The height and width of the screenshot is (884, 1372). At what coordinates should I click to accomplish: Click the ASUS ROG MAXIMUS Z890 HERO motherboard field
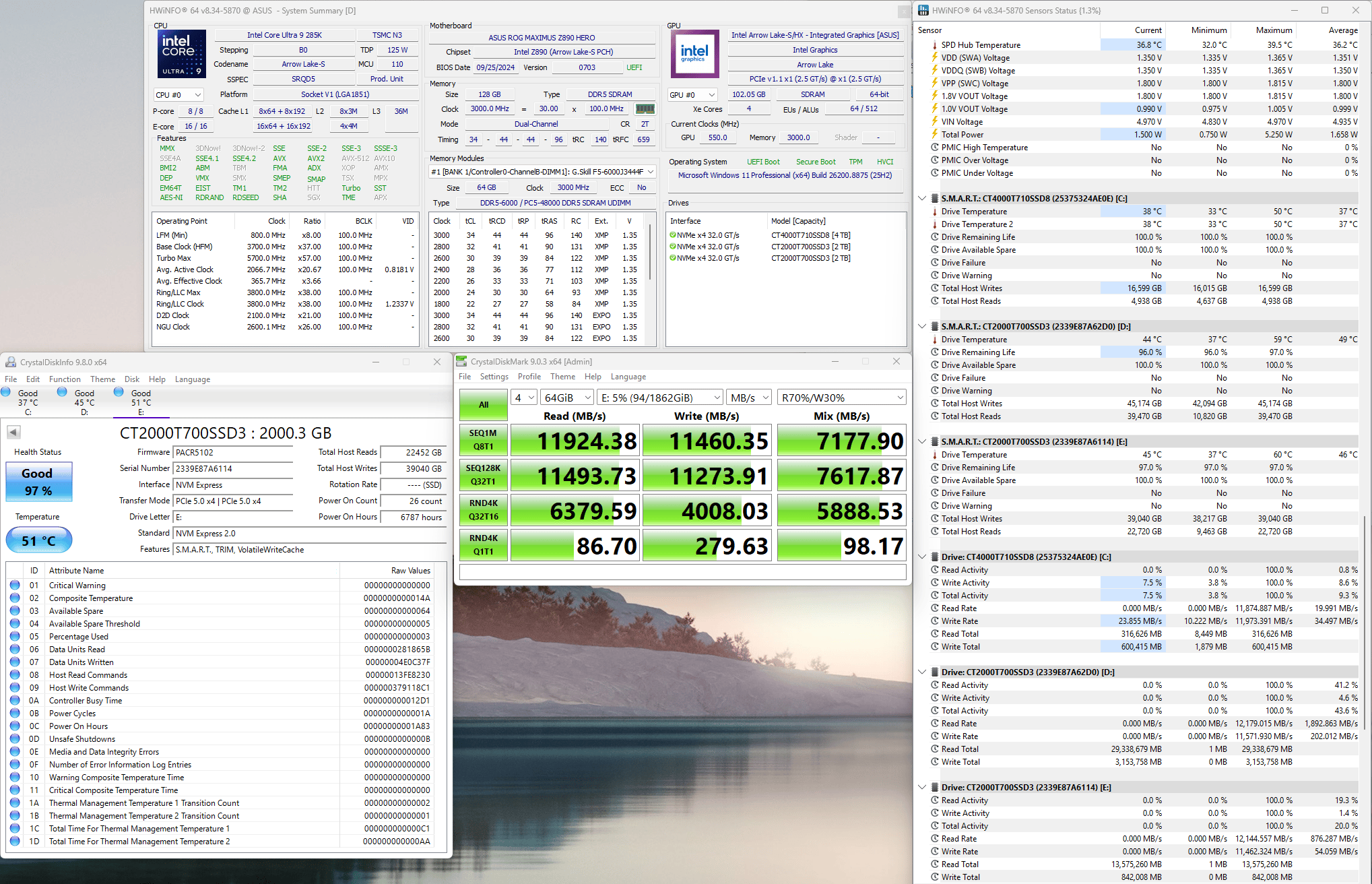point(542,38)
